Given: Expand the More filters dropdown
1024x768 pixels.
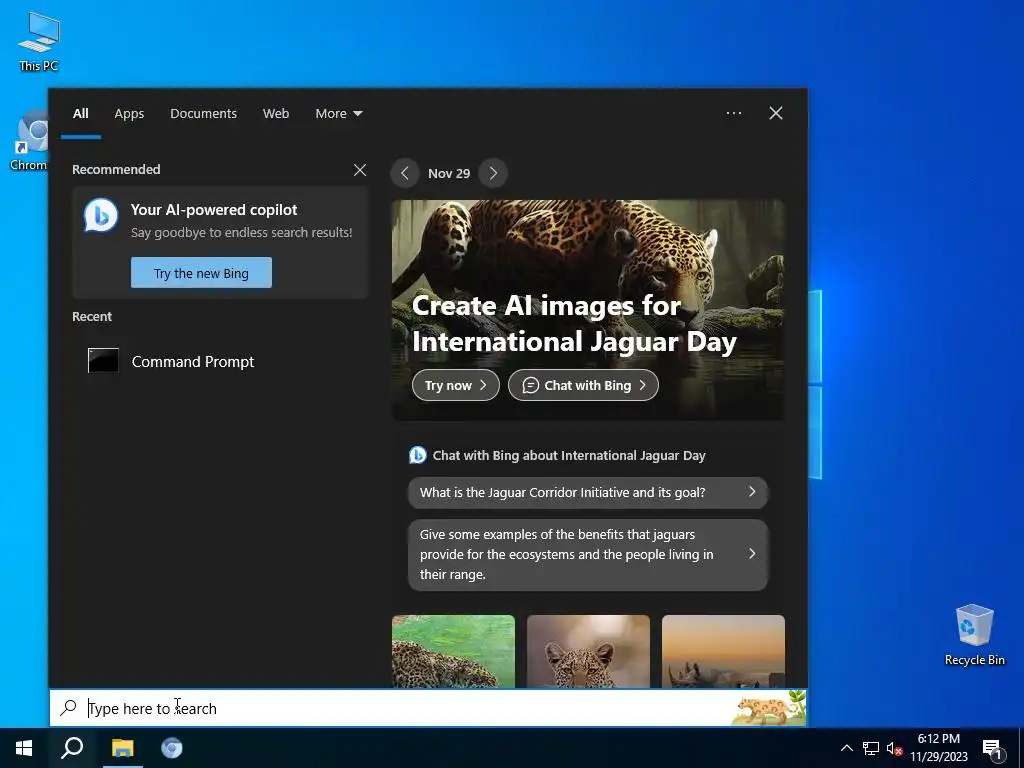Looking at the screenshot, I should coord(339,114).
